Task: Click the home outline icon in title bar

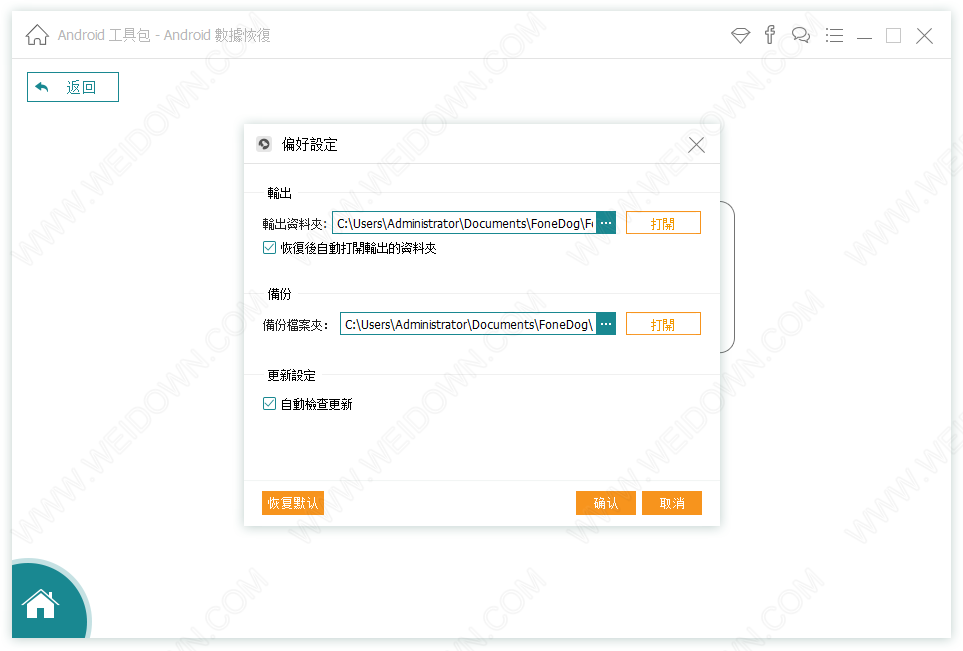Action: point(37,35)
